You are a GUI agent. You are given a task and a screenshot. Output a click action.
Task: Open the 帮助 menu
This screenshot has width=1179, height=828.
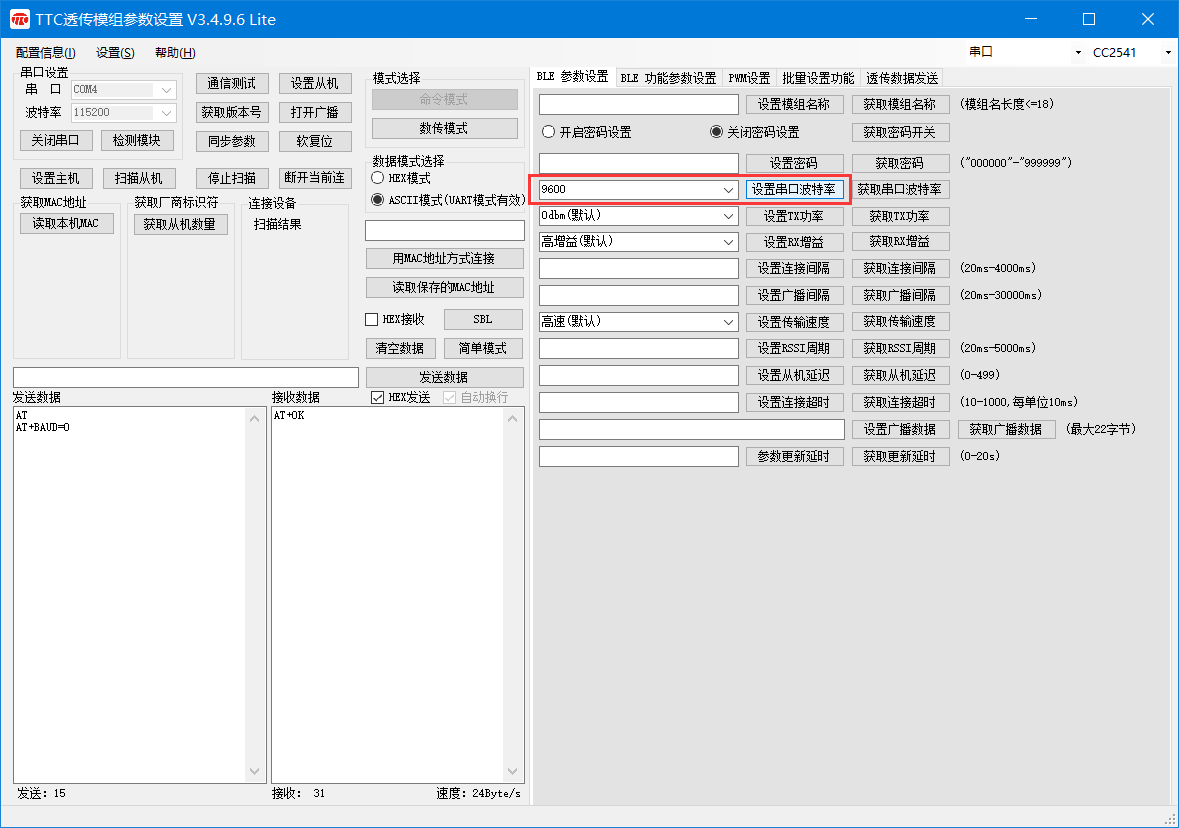[173, 52]
